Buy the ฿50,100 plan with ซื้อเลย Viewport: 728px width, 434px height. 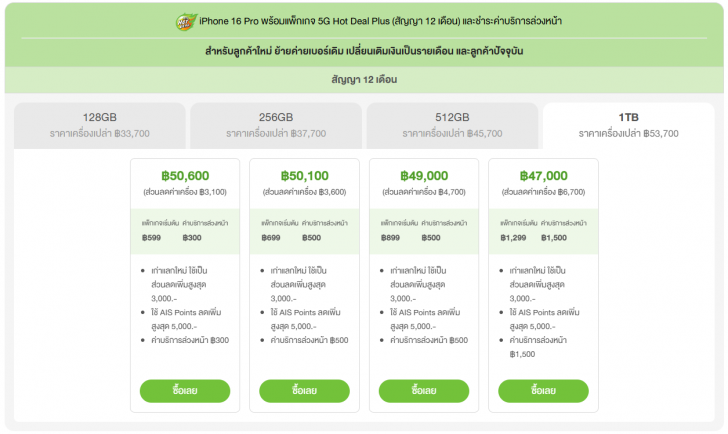point(304,390)
